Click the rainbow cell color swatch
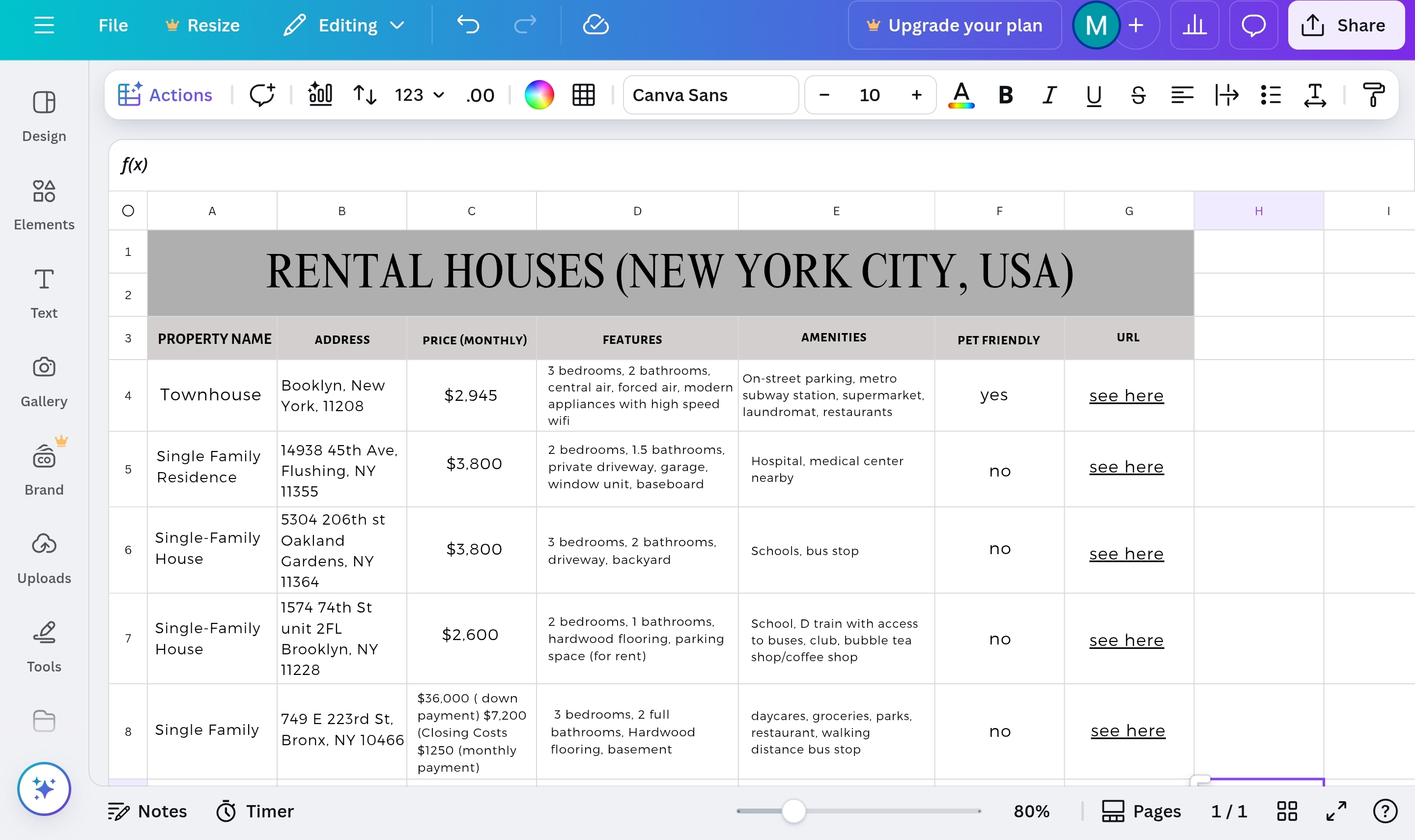This screenshot has width=1415, height=840. coord(539,94)
